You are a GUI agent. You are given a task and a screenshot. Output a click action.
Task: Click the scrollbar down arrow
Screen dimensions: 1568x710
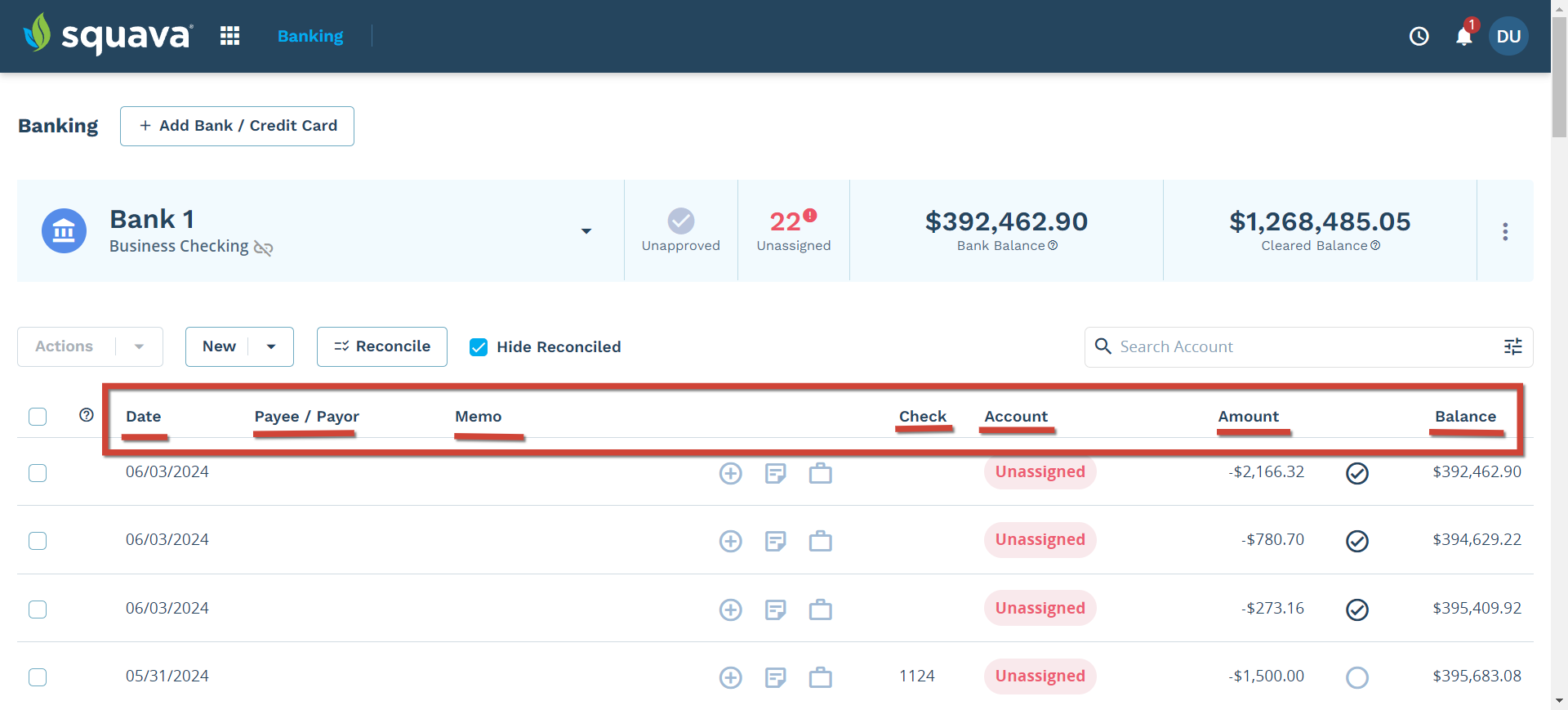pos(1559,701)
